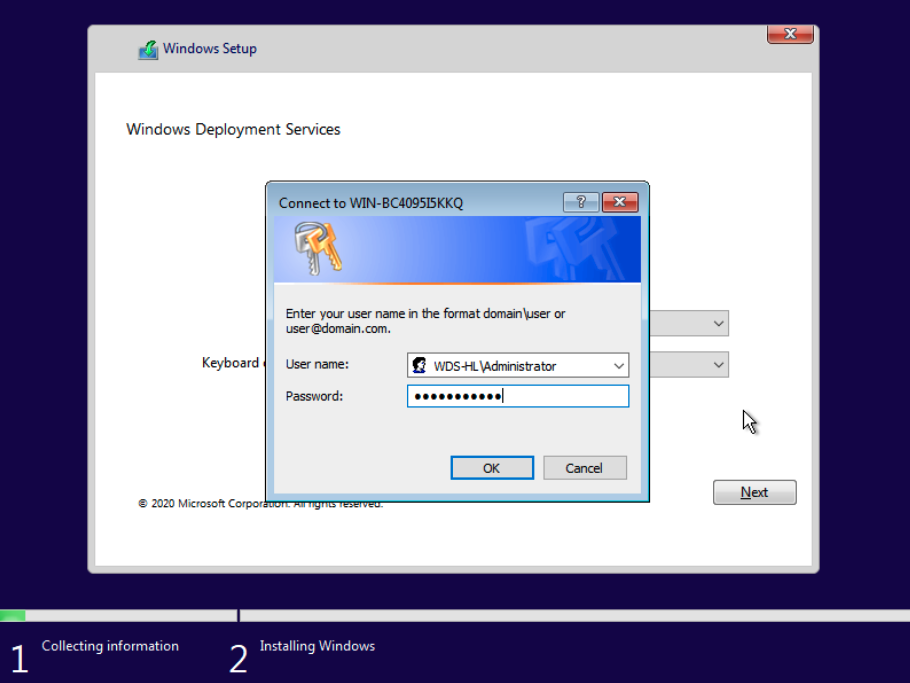Viewport: 910px width, 683px height.
Task: Click the 'User name:' label
Action: (x=317, y=364)
